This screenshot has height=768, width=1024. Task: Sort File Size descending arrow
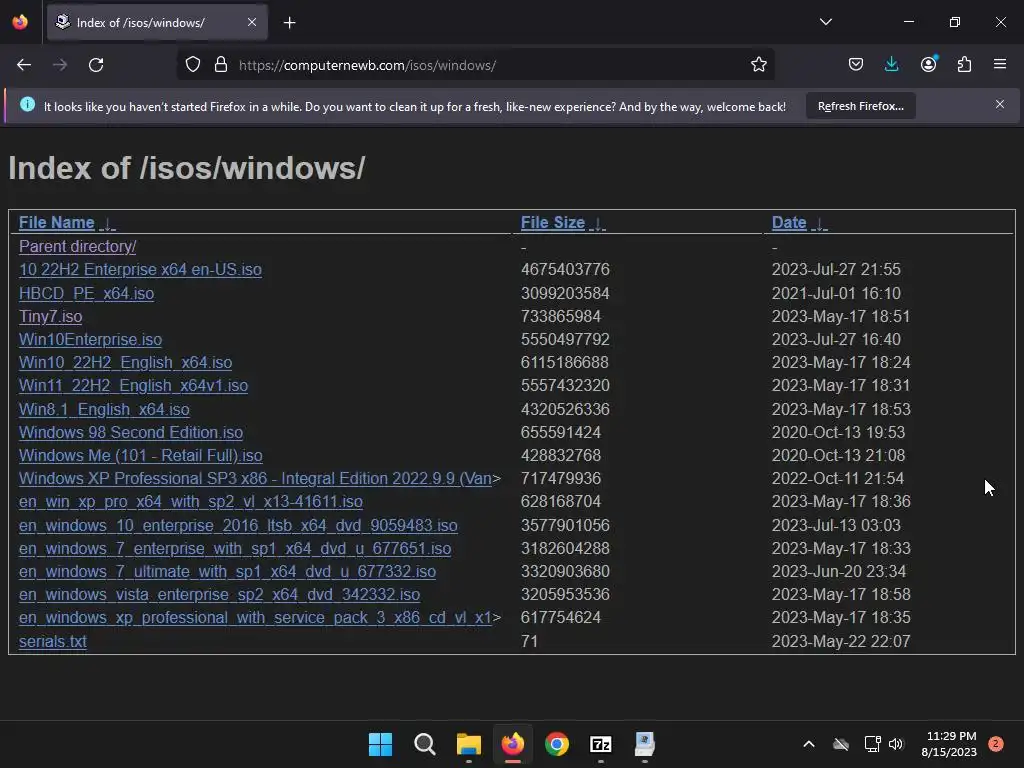598,224
